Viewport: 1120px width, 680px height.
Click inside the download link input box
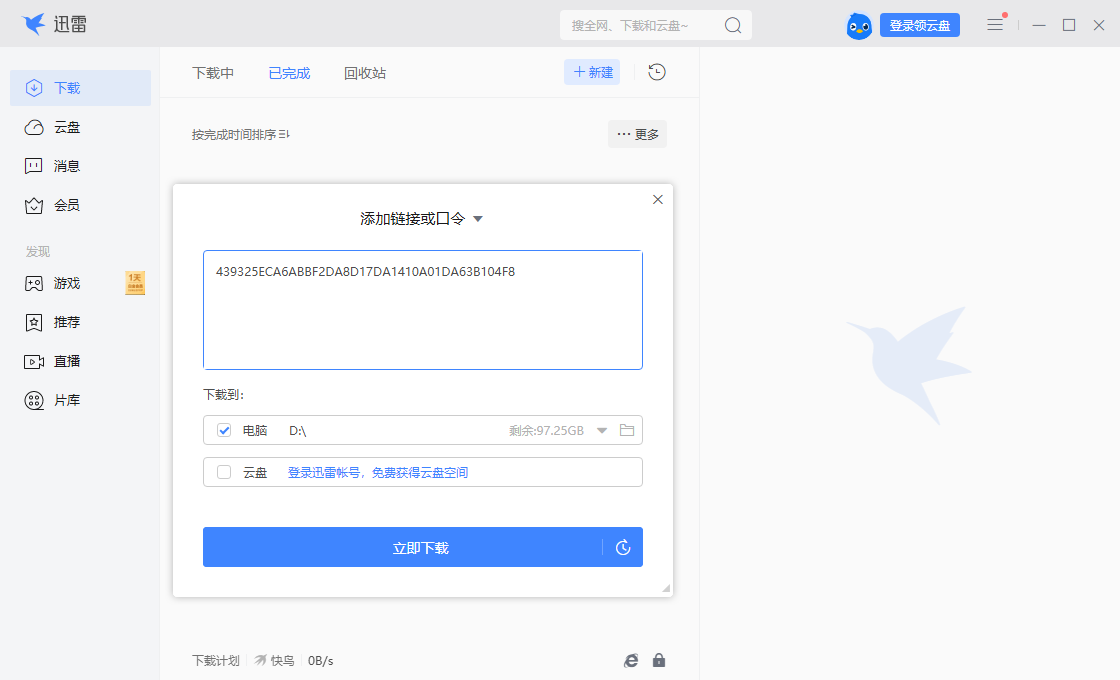pyautogui.click(x=422, y=310)
